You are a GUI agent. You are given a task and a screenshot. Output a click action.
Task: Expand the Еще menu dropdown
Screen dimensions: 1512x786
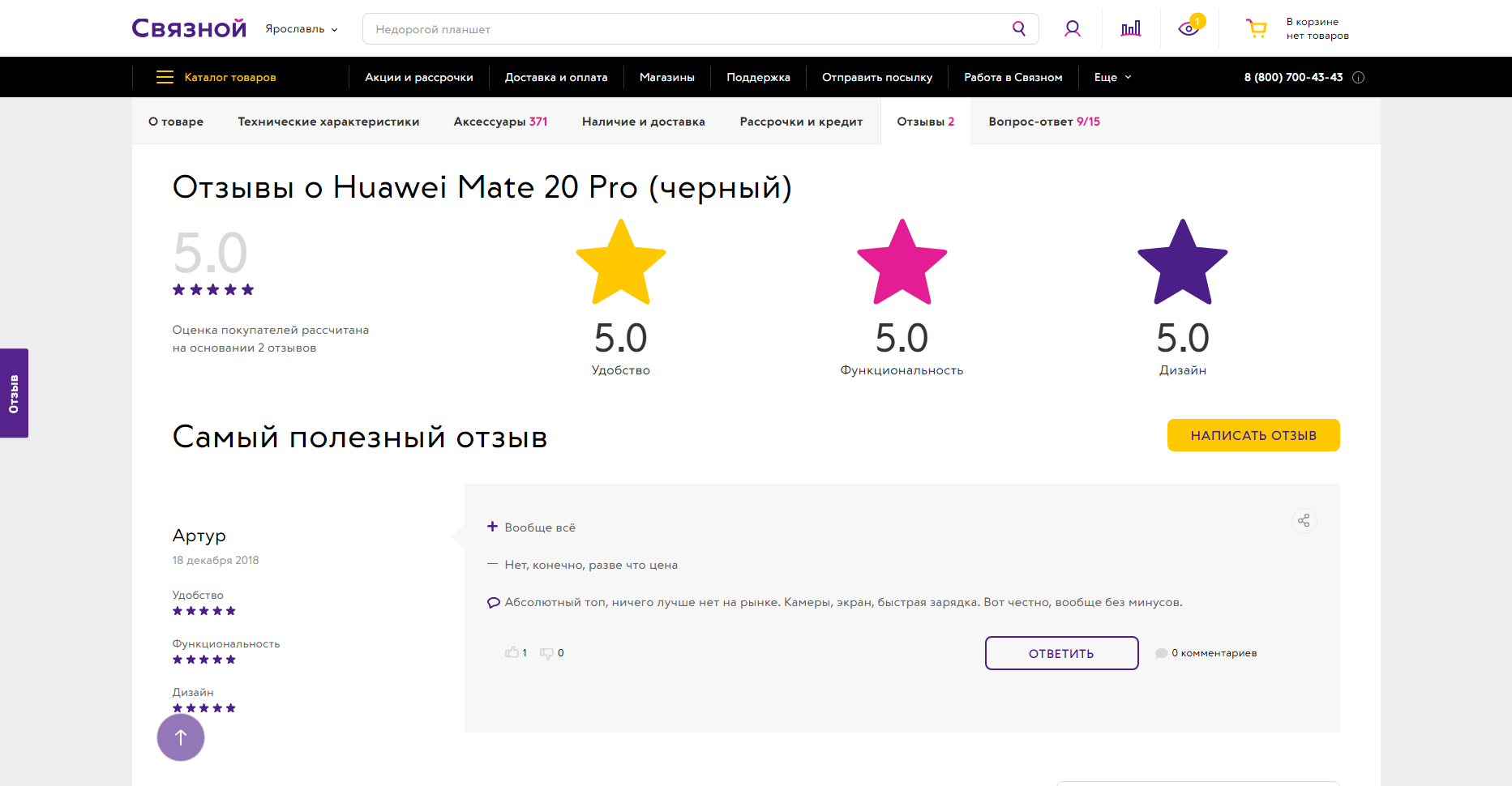tap(1112, 77)
